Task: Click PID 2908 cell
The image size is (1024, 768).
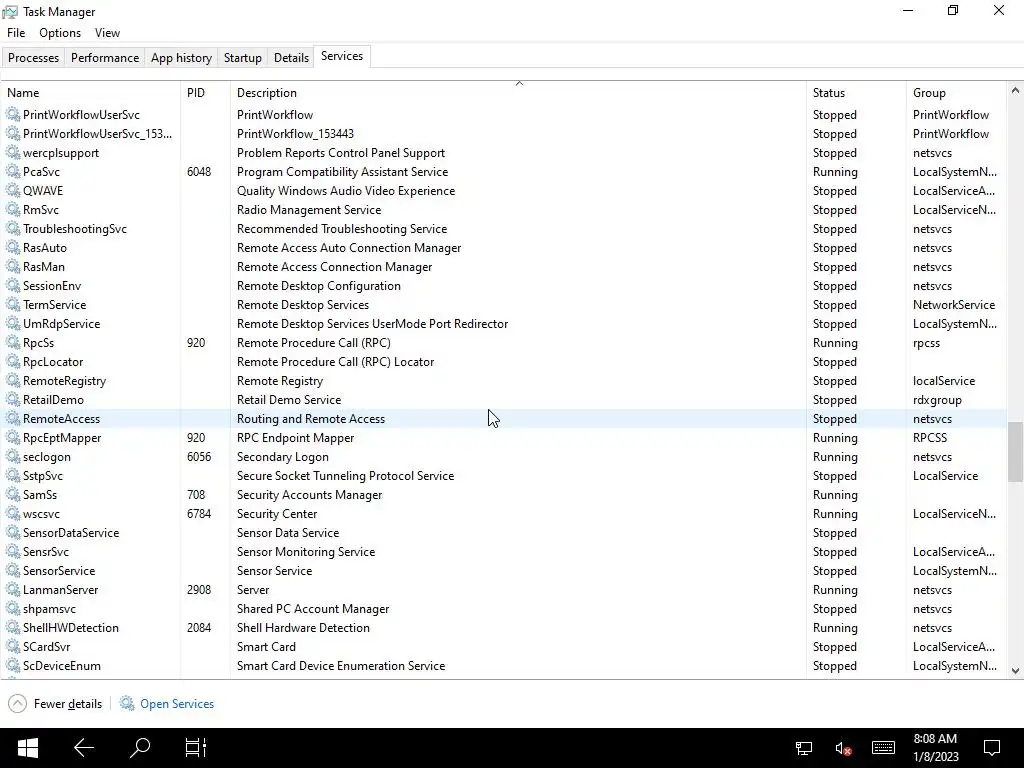Action: click(199, 590)
